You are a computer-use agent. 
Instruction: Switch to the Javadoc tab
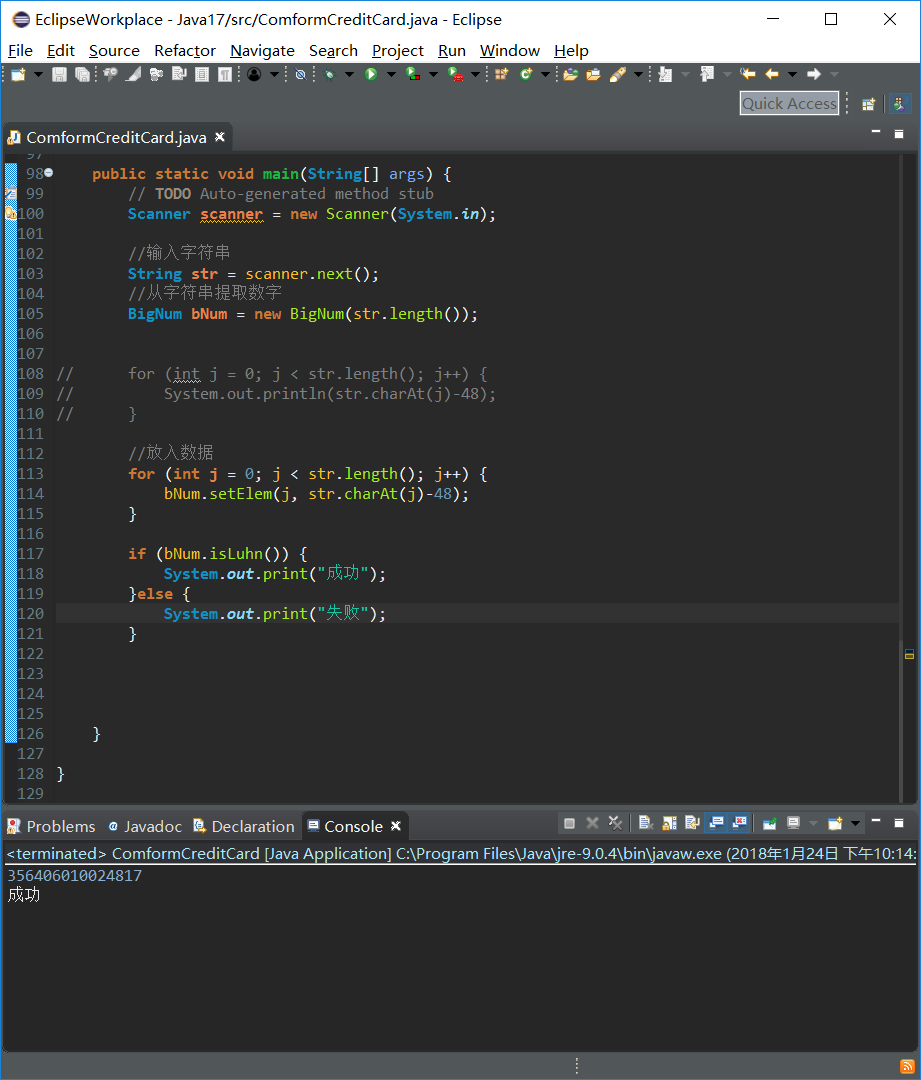point(145,826)
